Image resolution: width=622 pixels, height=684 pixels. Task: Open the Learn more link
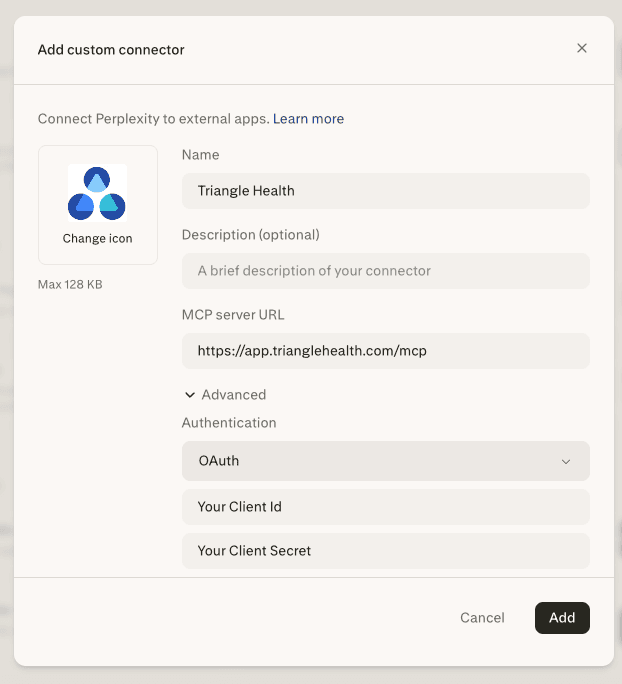[308, 119]
